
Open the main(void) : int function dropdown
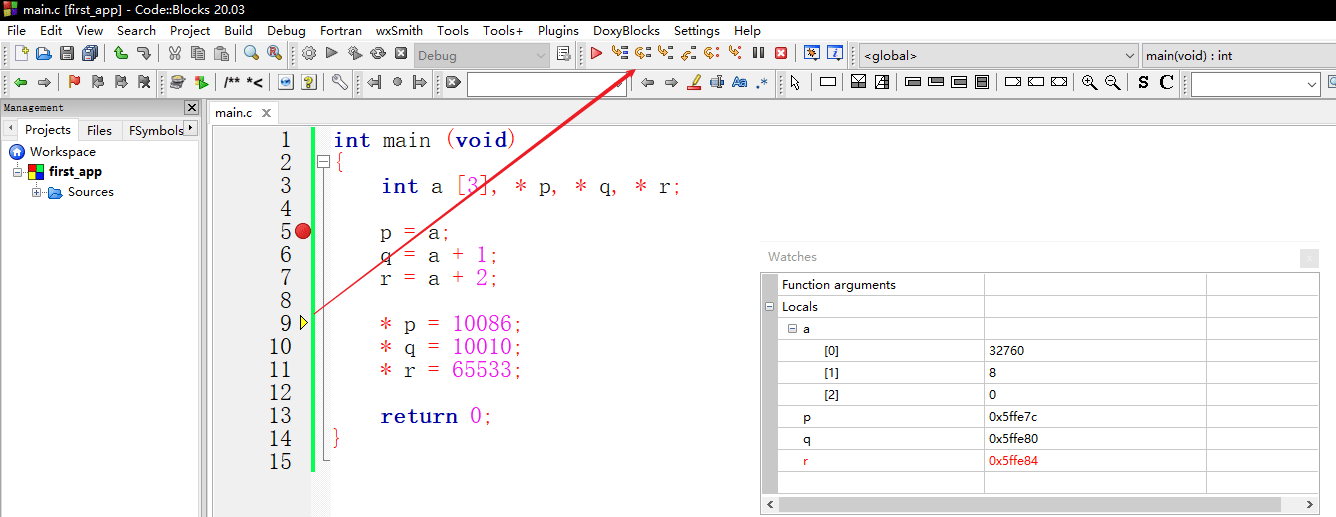click(1238, 56)
